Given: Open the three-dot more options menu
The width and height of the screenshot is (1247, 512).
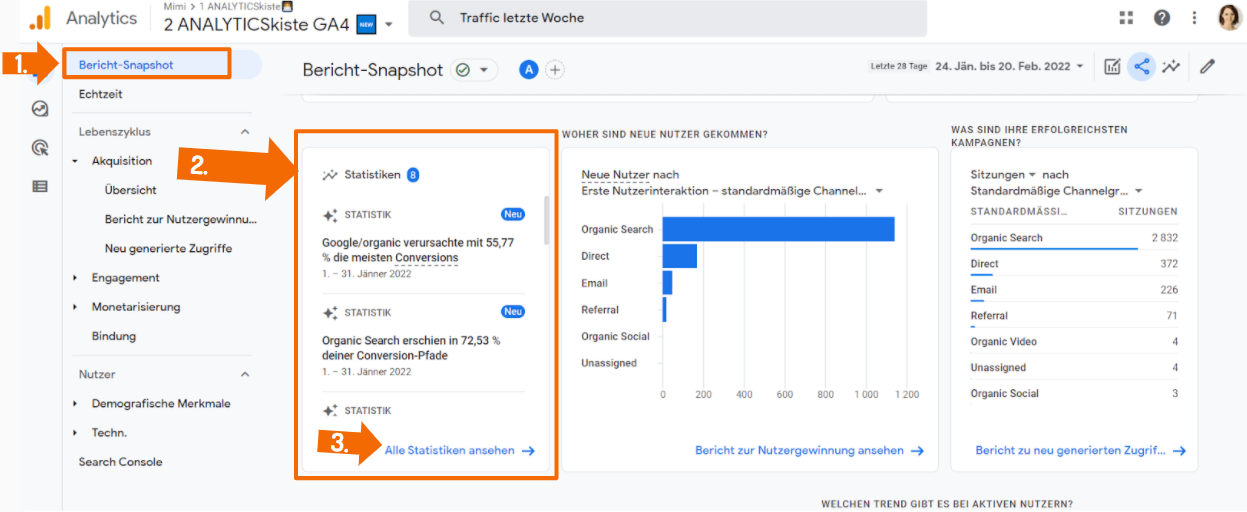Looking at the screenshot, I should pos(1195,18).
